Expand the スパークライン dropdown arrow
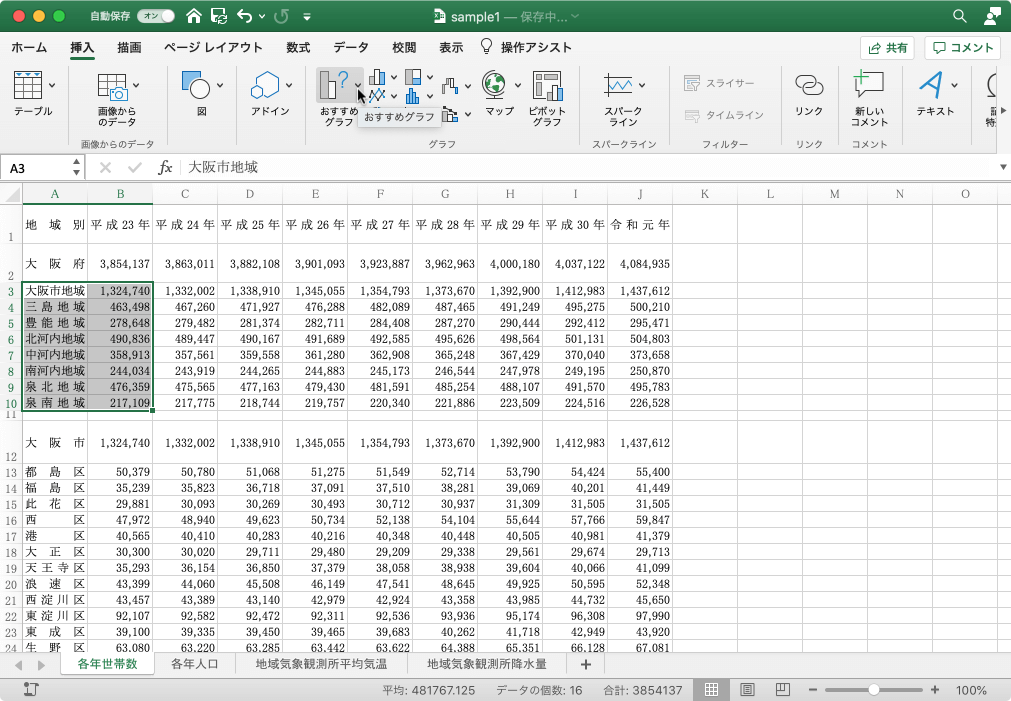 [x=642, y=85]
